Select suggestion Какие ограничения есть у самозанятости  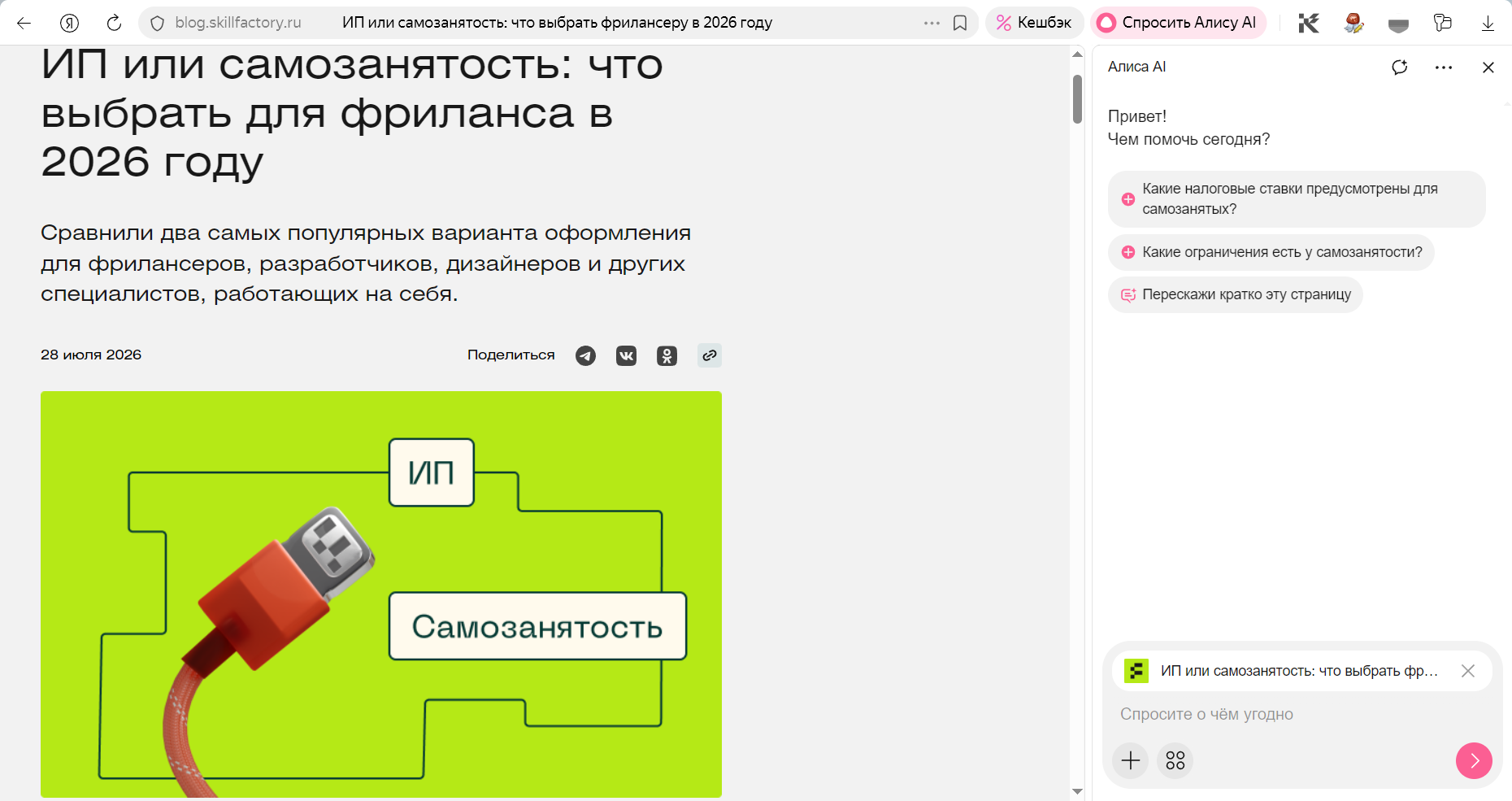click(1271, 252)
